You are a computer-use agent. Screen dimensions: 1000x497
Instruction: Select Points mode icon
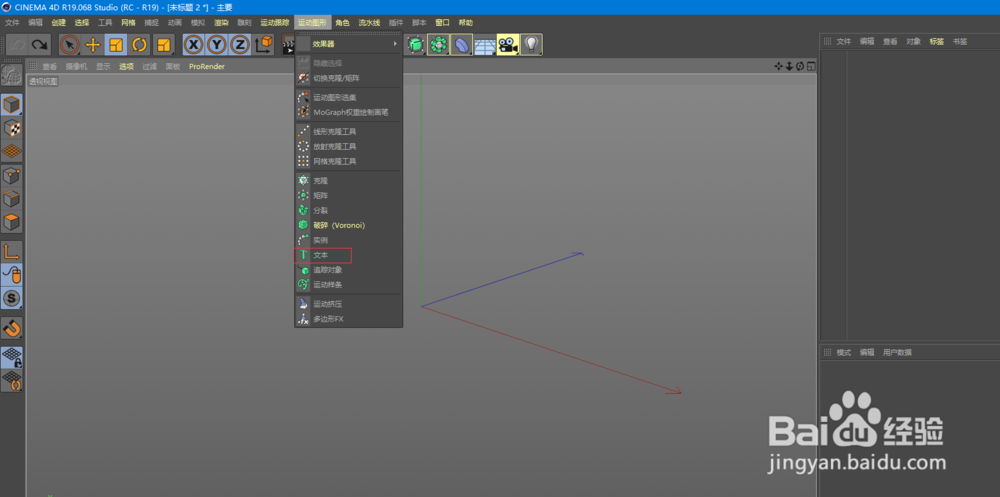coord(12,175)
